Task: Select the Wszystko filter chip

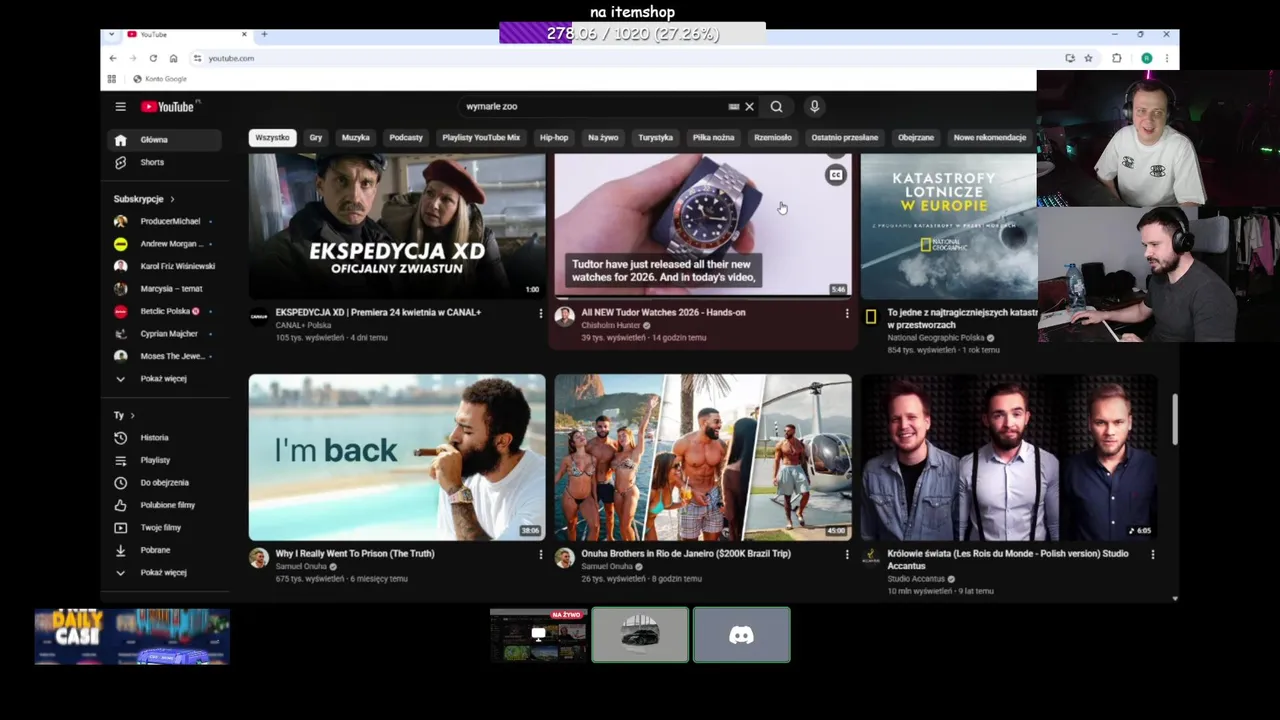Action: click(x=272, y=137)
